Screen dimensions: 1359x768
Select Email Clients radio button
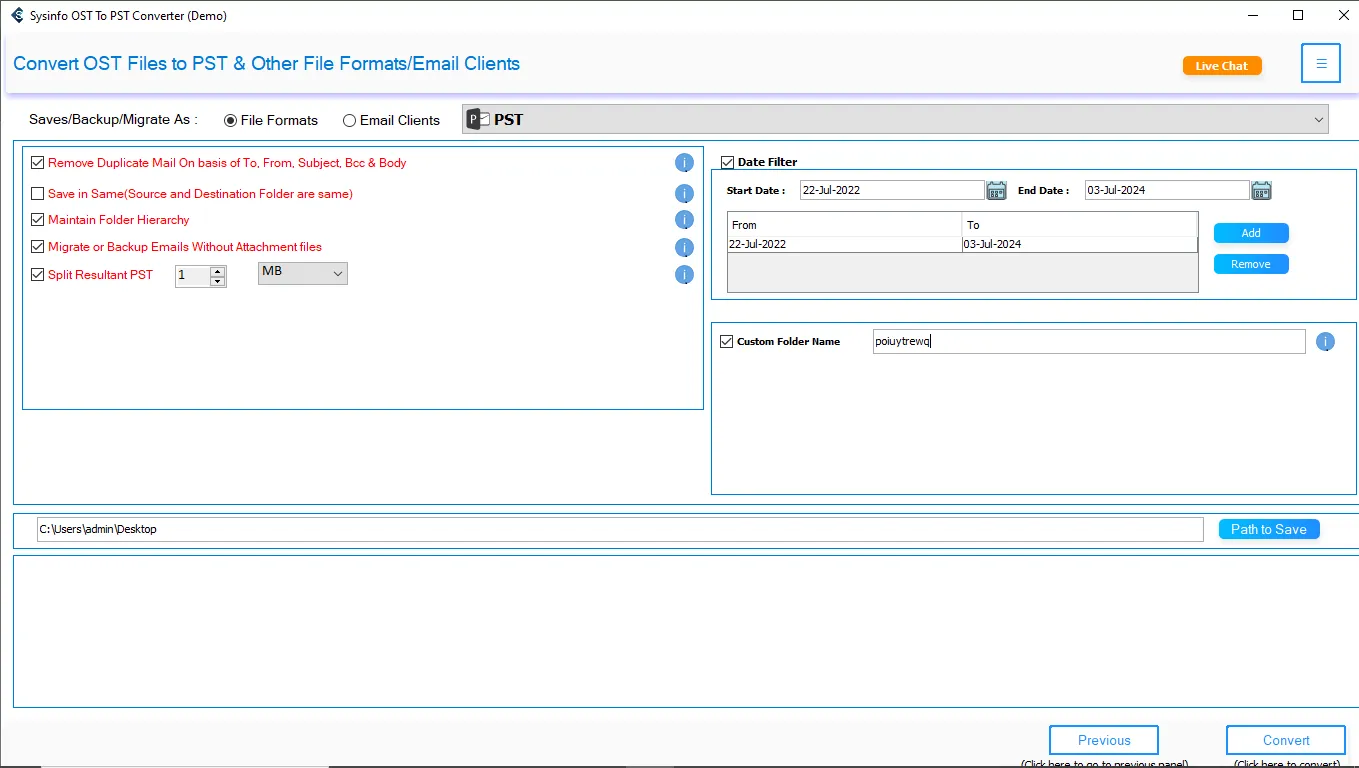point(349,120)
